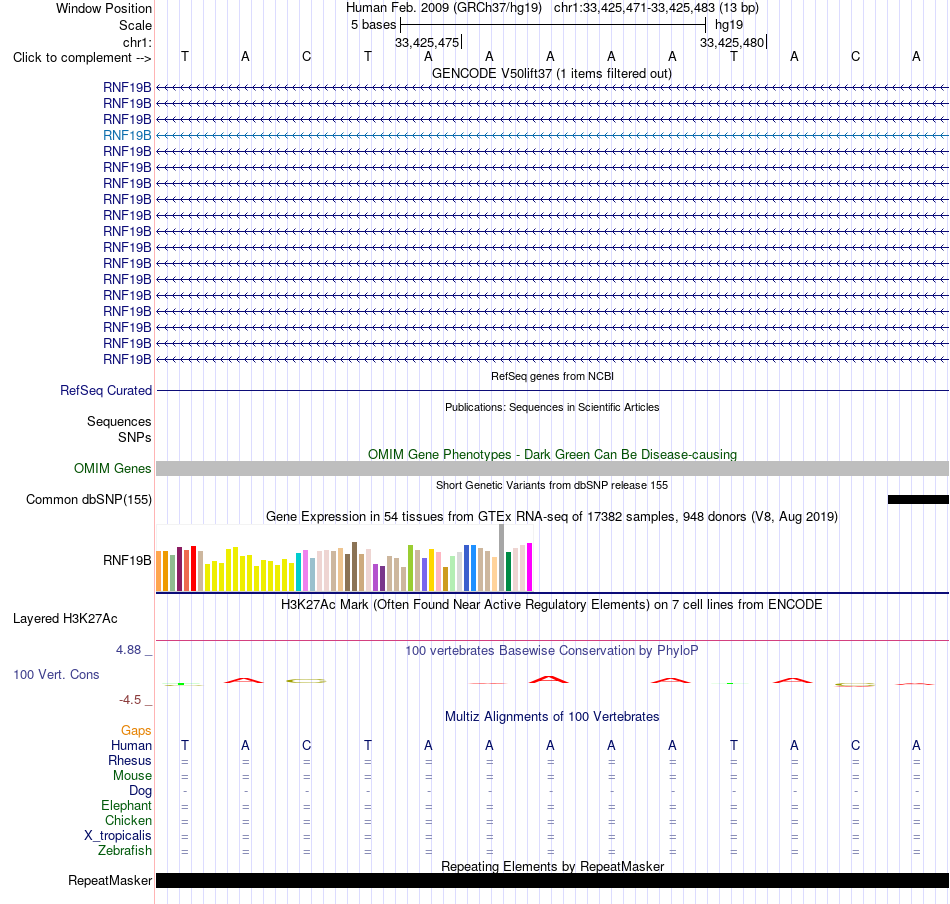Click the SNPs subtrack label
Viewport: 950px width, 904px height.
tap(135, 437)
